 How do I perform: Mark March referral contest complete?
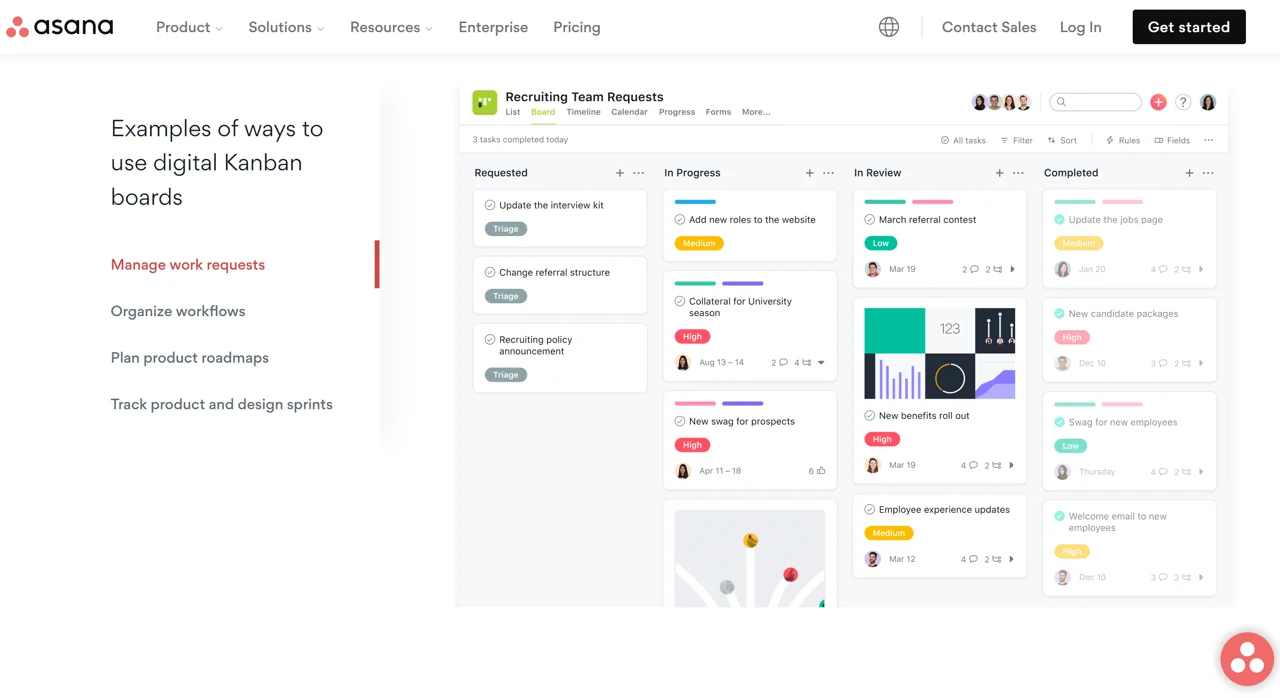coord(870,220)
